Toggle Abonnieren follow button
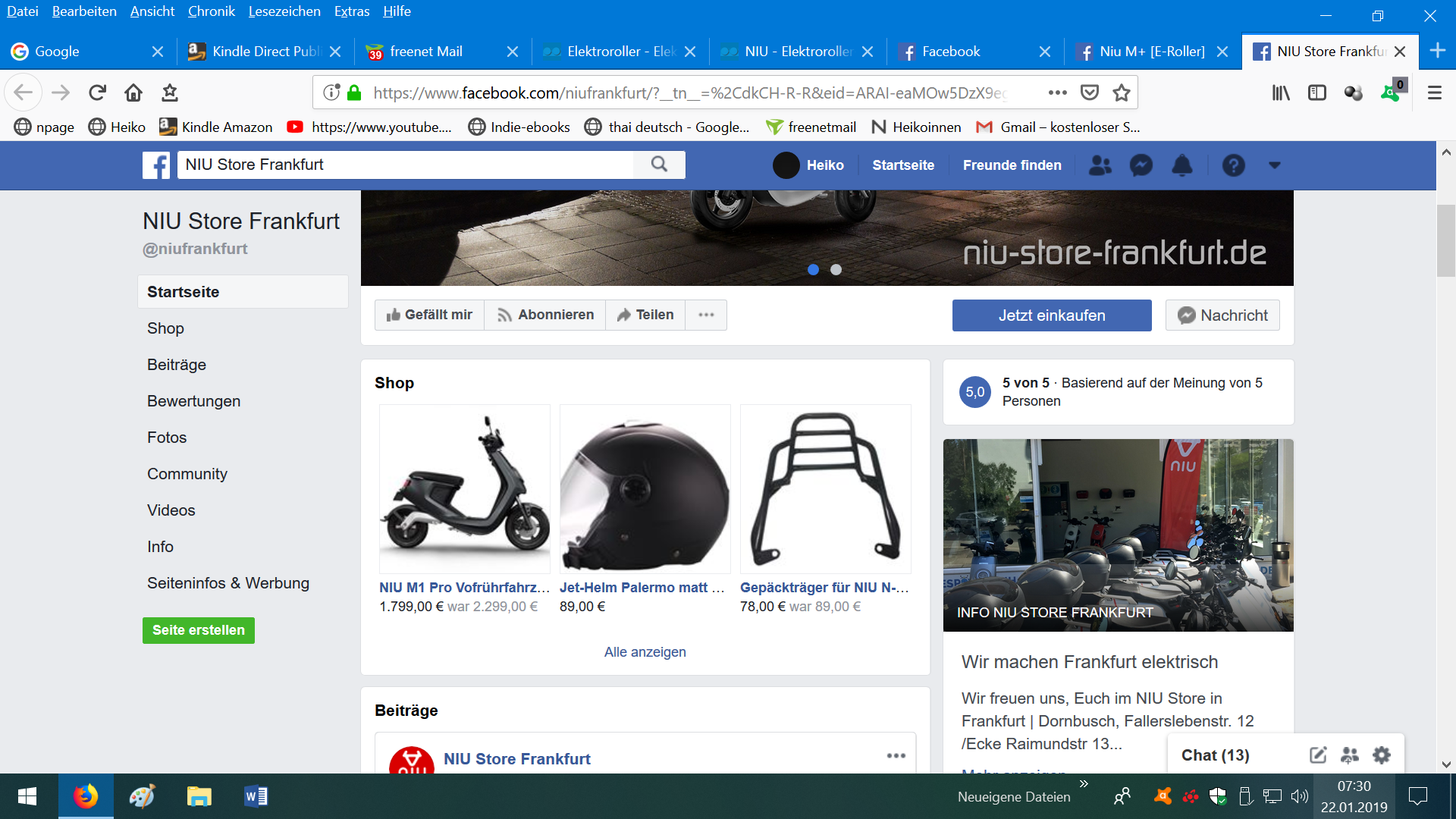 [545, 315]
